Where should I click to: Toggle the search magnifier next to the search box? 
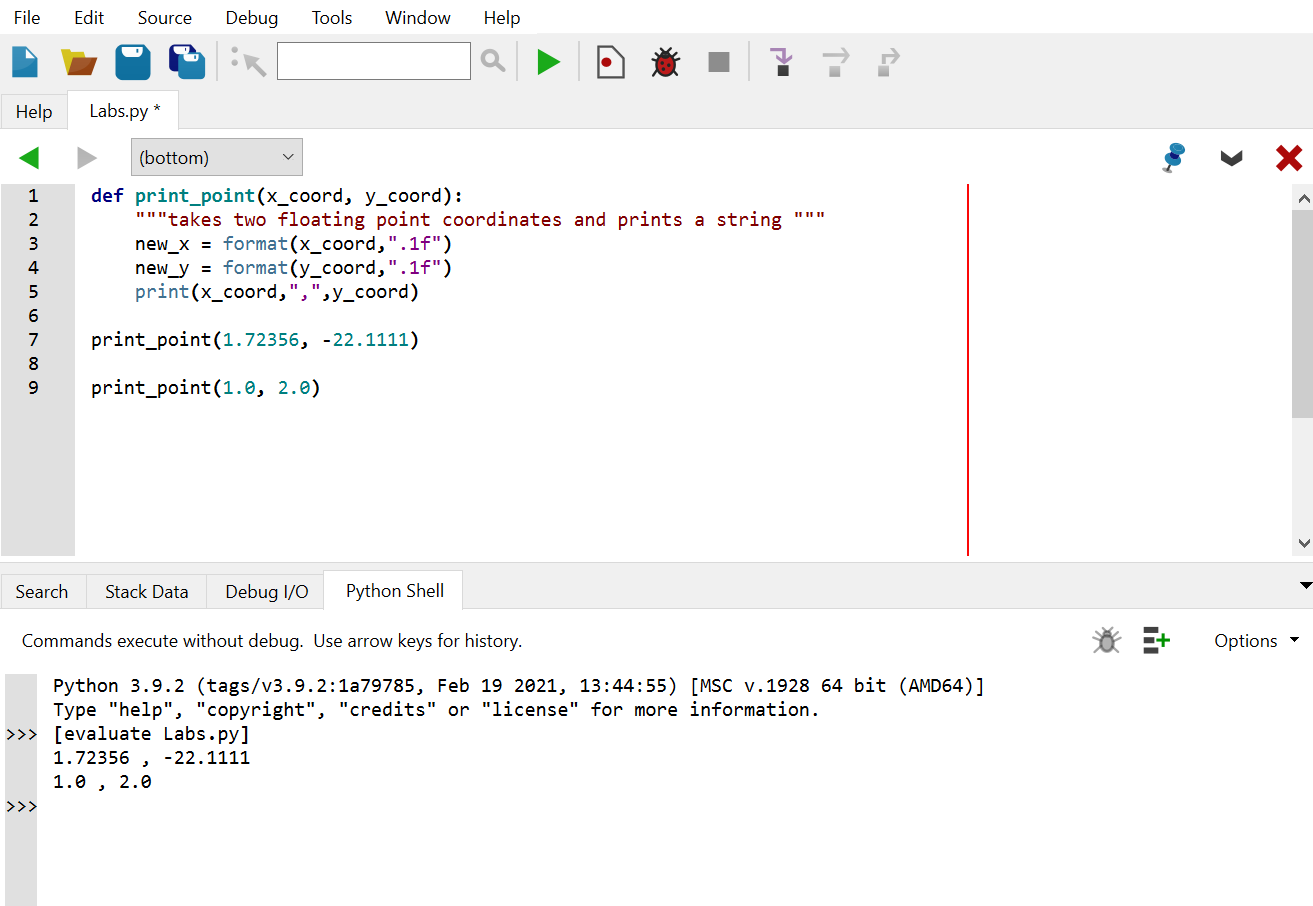point(492,61)
